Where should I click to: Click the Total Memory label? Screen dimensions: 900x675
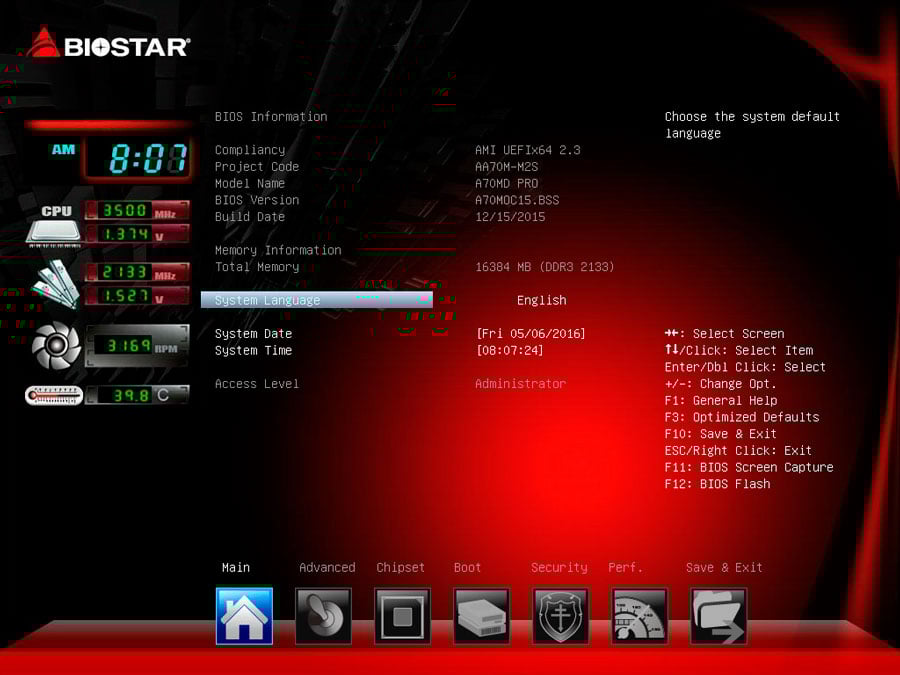[257, 266]
